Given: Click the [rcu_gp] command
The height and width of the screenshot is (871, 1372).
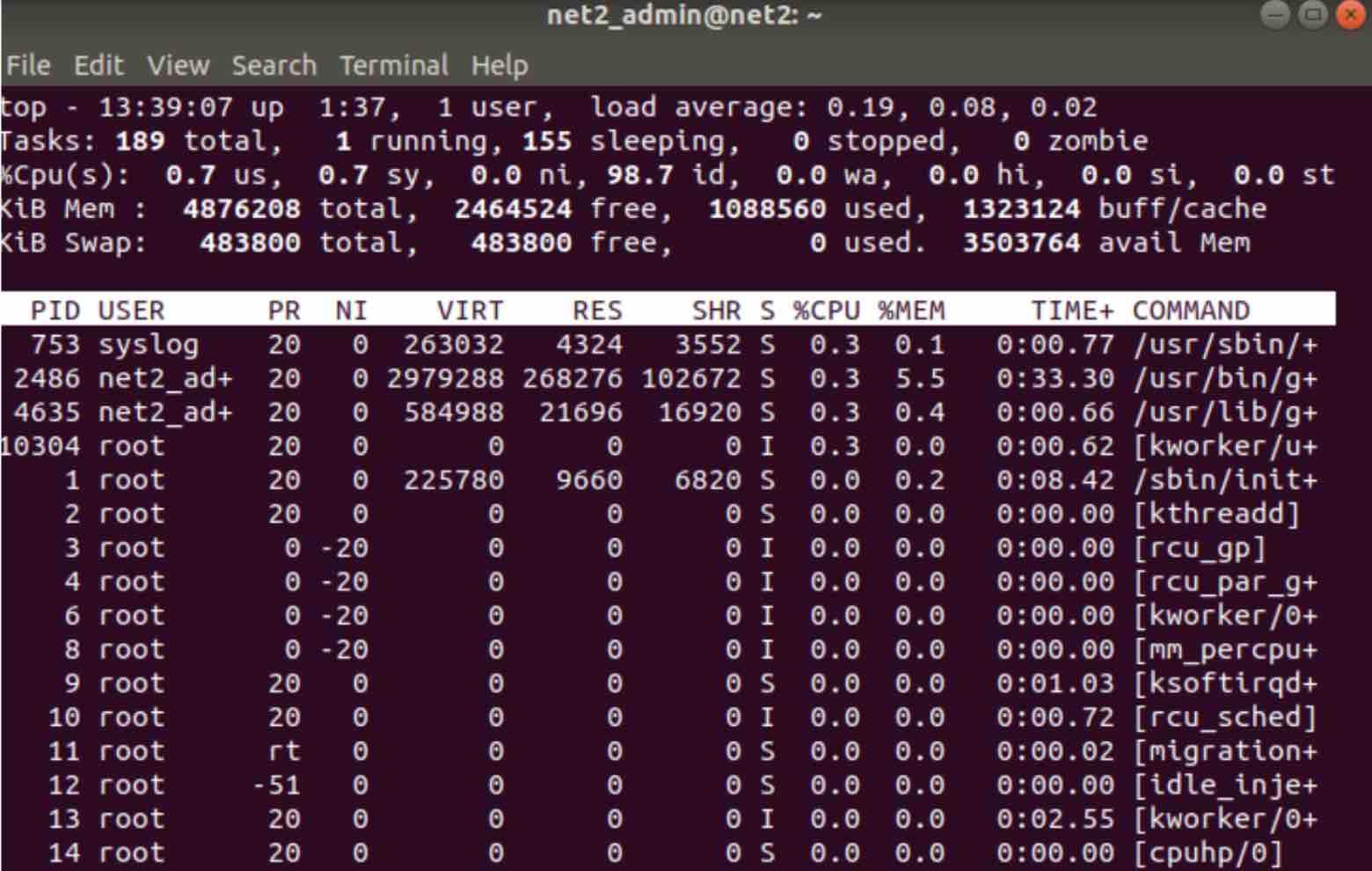Looking at the screenshot, I should pyautogui.click(x=1200, y=549).
